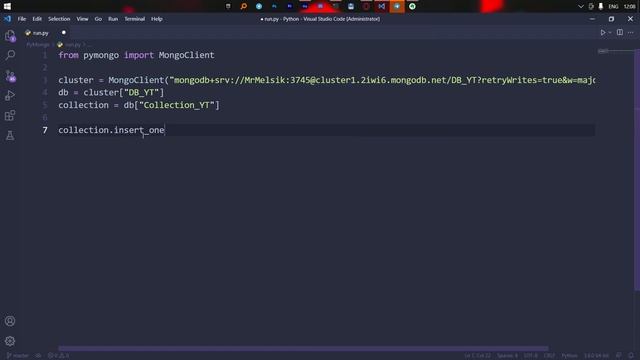Open the Search view in activity bar
This screenshot has width=640, height=360.
coord(10,55)
